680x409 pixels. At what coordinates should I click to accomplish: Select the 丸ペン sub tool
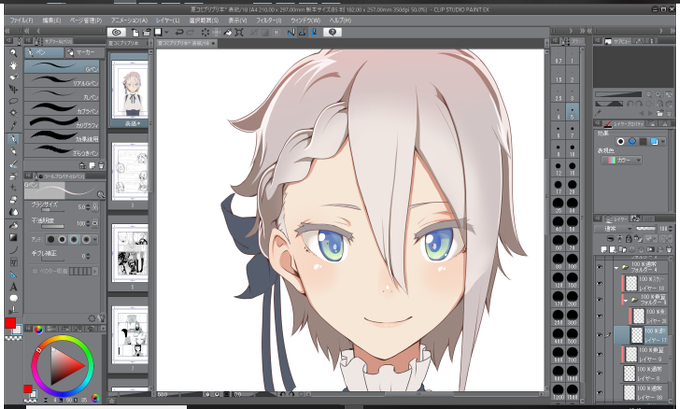62,95
